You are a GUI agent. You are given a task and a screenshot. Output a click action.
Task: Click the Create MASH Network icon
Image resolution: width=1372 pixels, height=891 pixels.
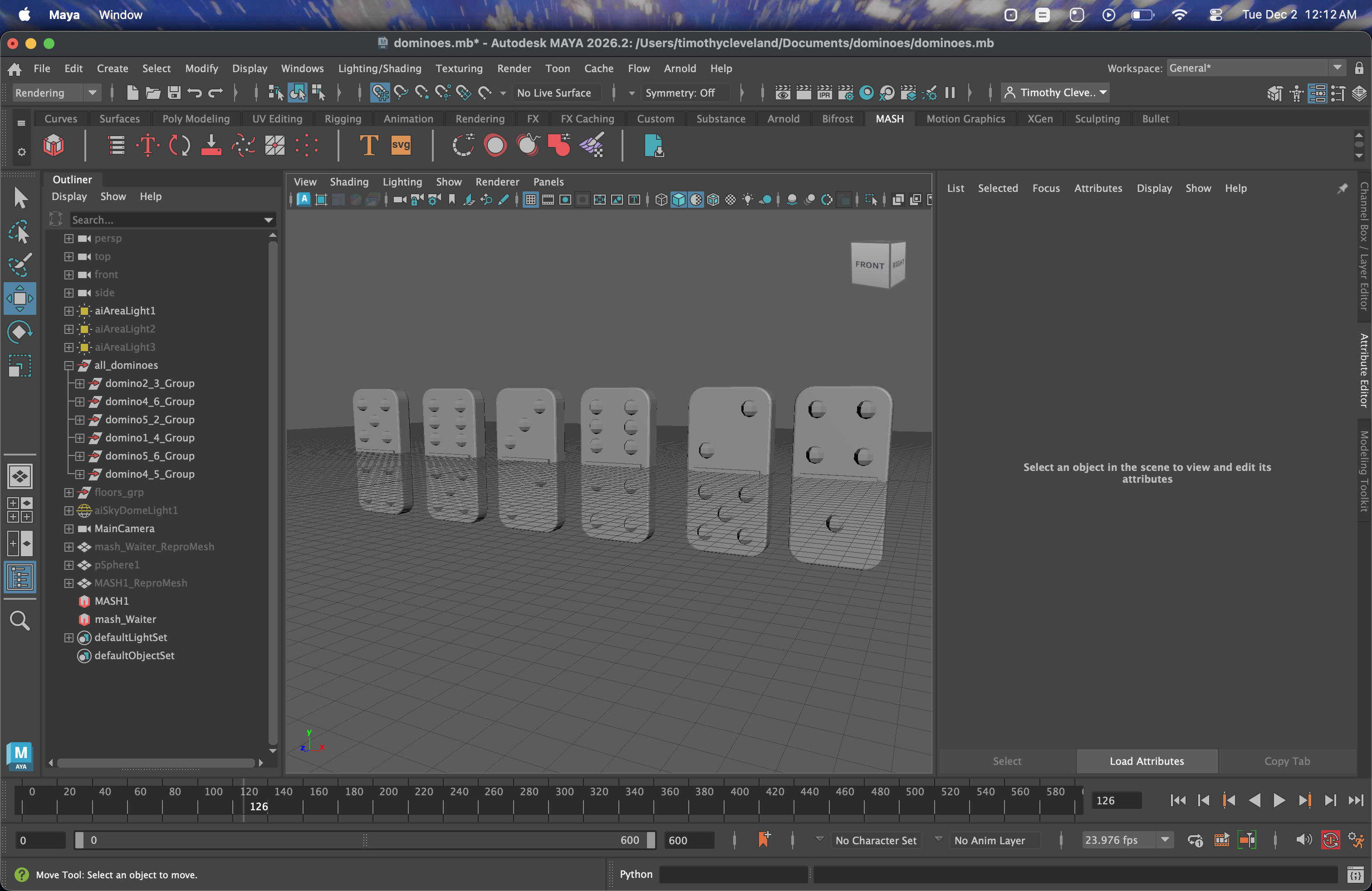pyautogui.click(x=53, y=145)
